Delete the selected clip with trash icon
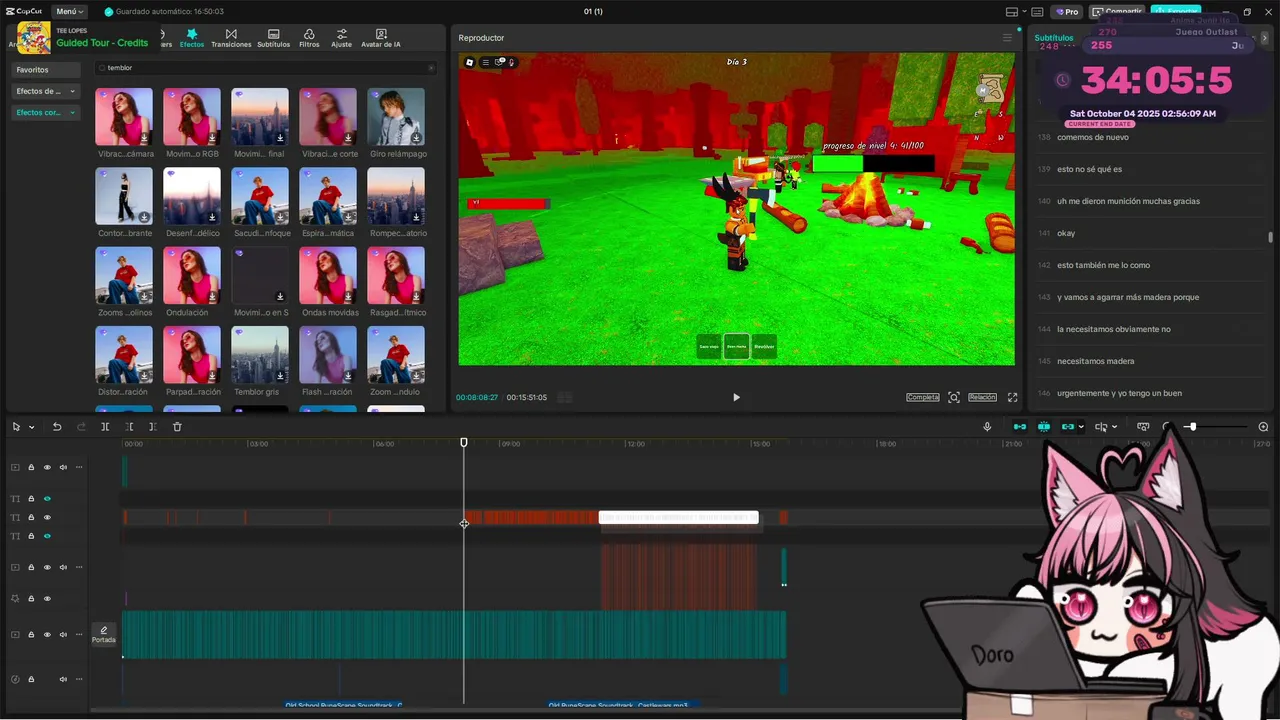The width and height of the screenshot is (1280, 720). (177, 427)
